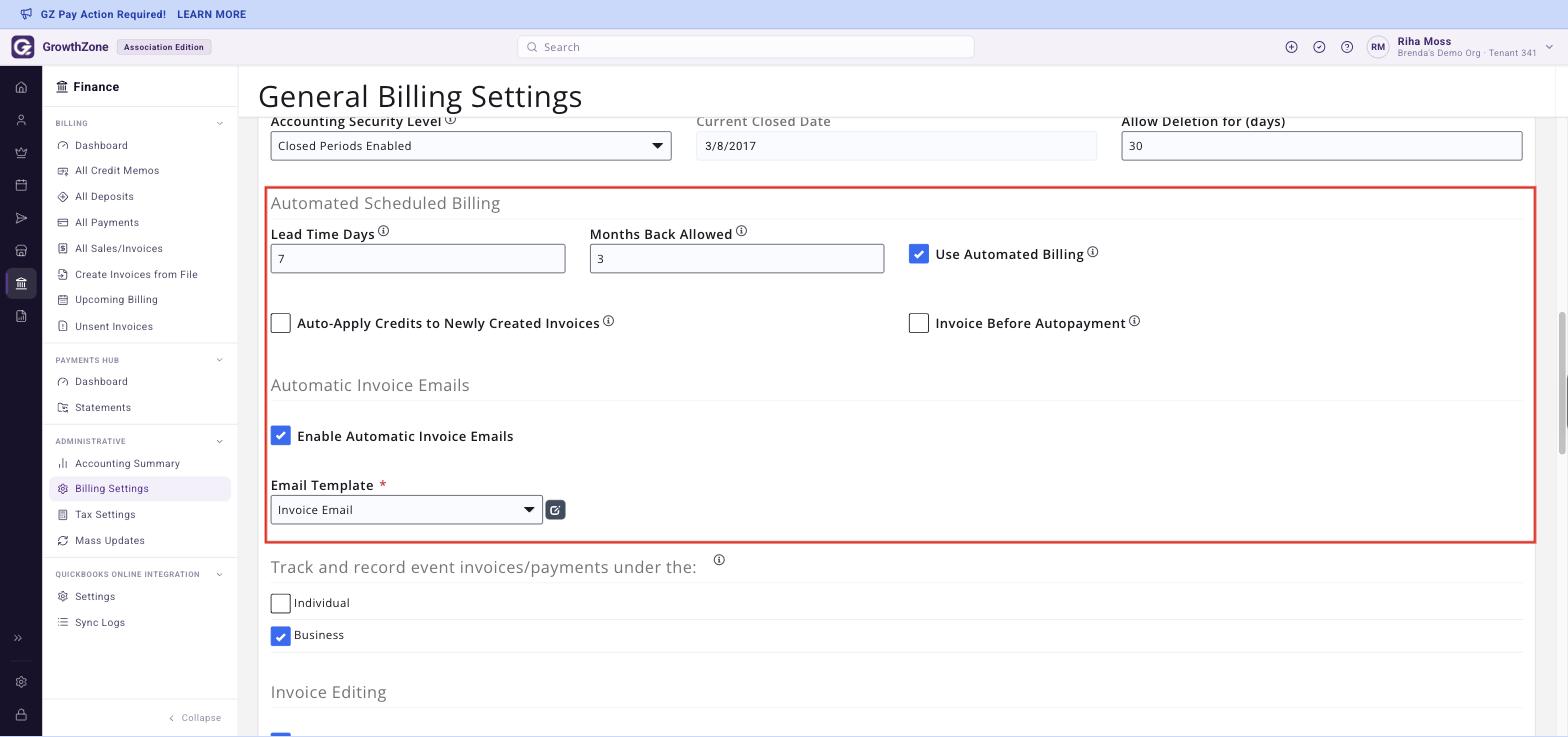This screenshot has width=1568, height=737.
Task: Check Invoice Before Autopayment
Action: (919, 323)
